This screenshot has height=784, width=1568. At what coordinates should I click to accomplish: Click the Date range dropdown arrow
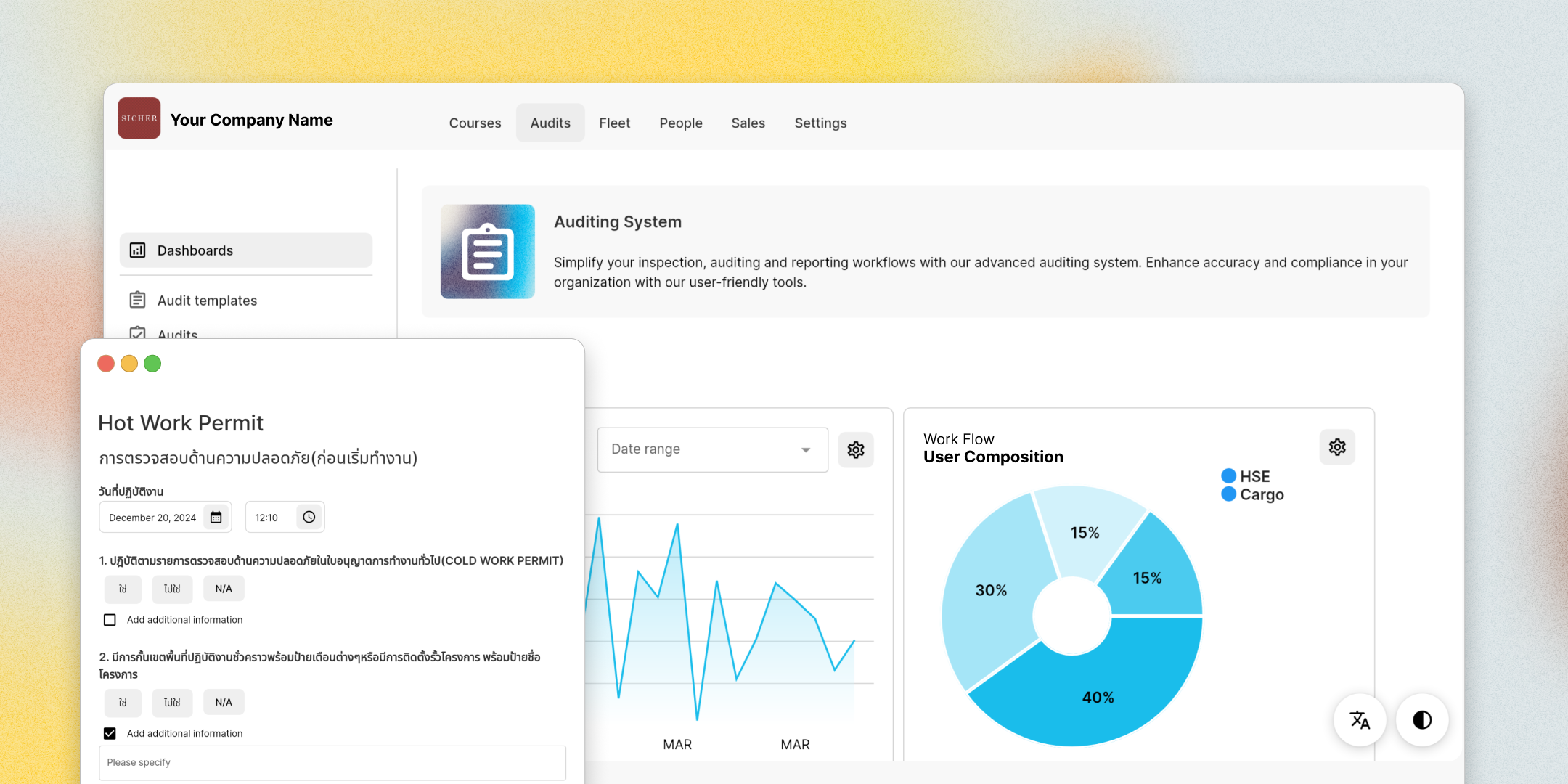click(x=806, y=450)
